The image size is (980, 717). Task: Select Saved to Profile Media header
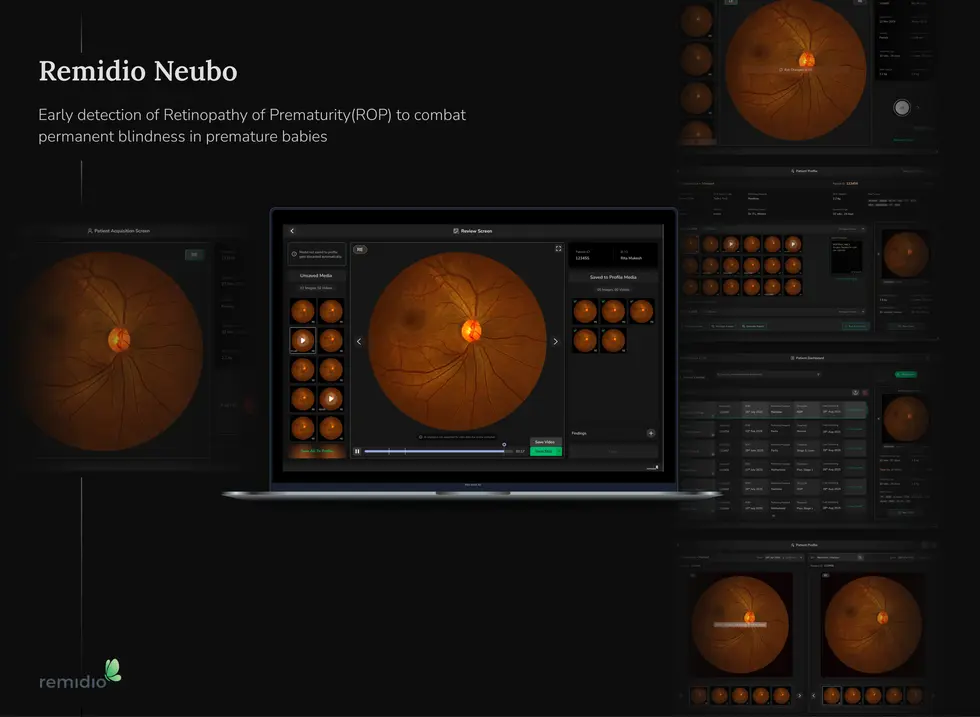coord(613,277)
